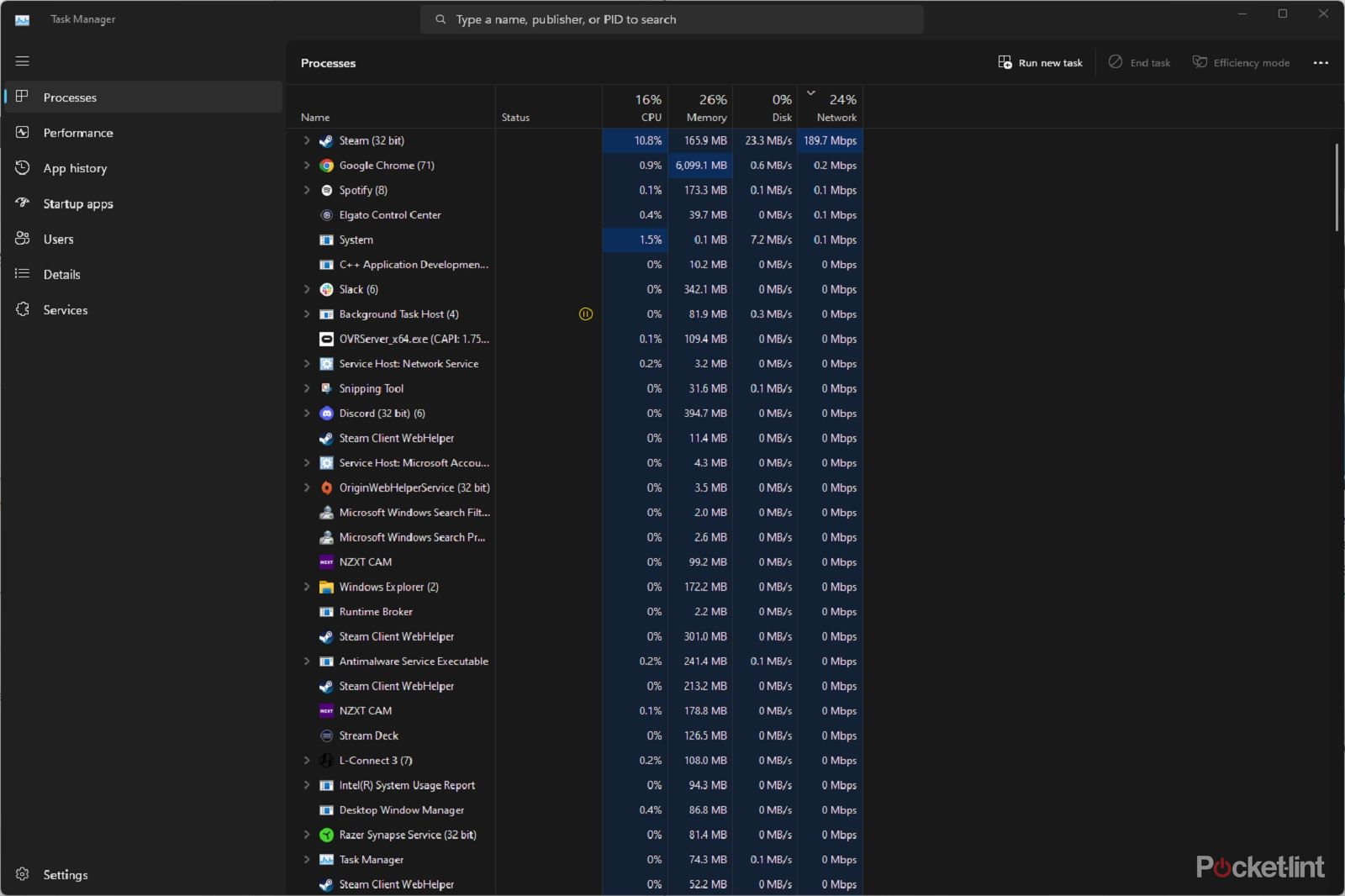Screen dimensions: 1345x896
Task: Click the suspended status icon for Background Task Host
Action: tap(586, 314)
